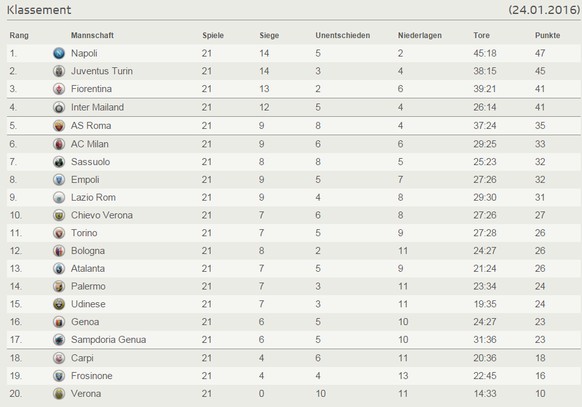Screen dimensions: 582x407
Task: Open the Carpi team link
Action: pyautogui.click(x=82, y=358)
